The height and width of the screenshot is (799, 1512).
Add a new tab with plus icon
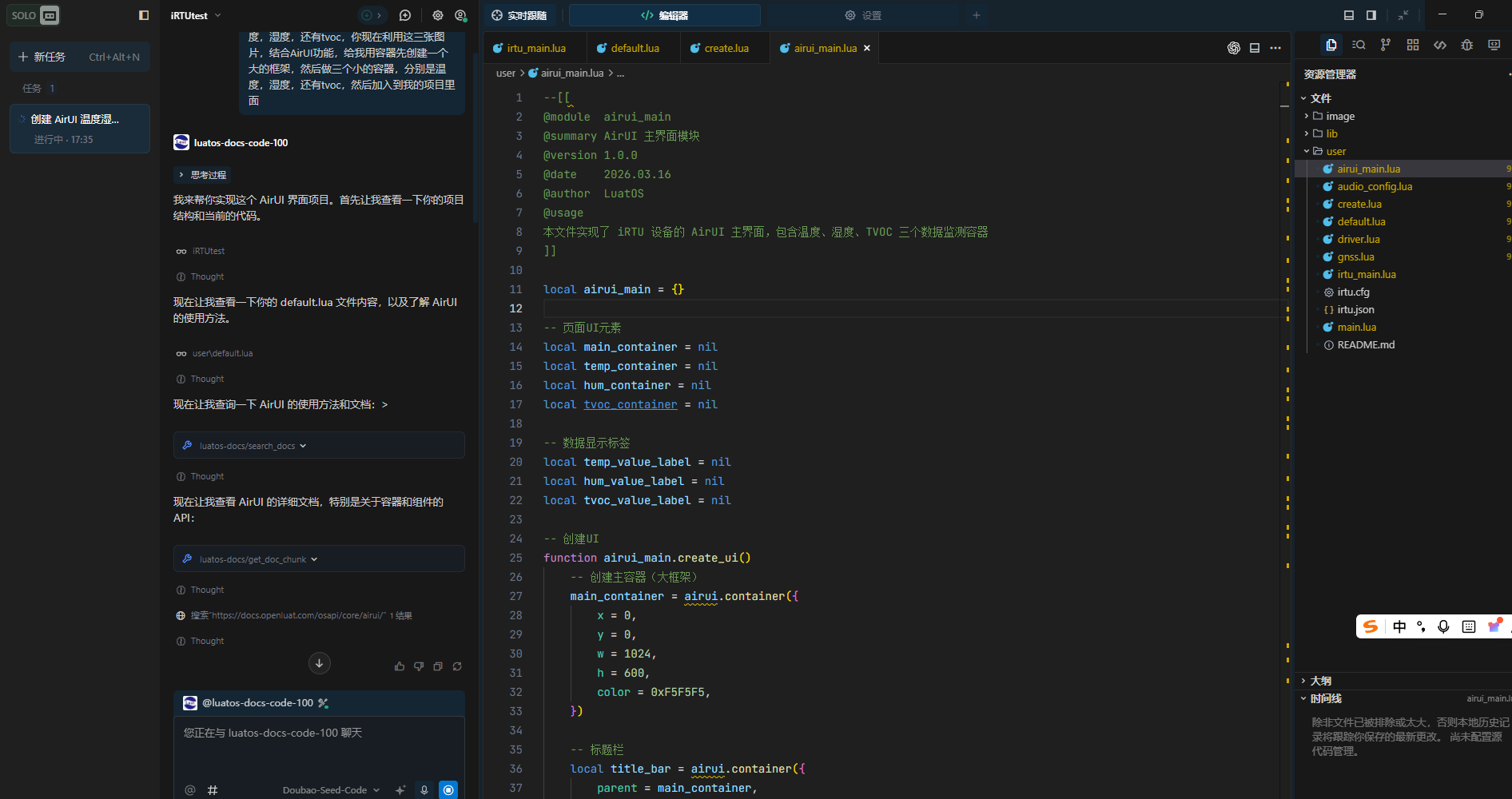[976, 15]
